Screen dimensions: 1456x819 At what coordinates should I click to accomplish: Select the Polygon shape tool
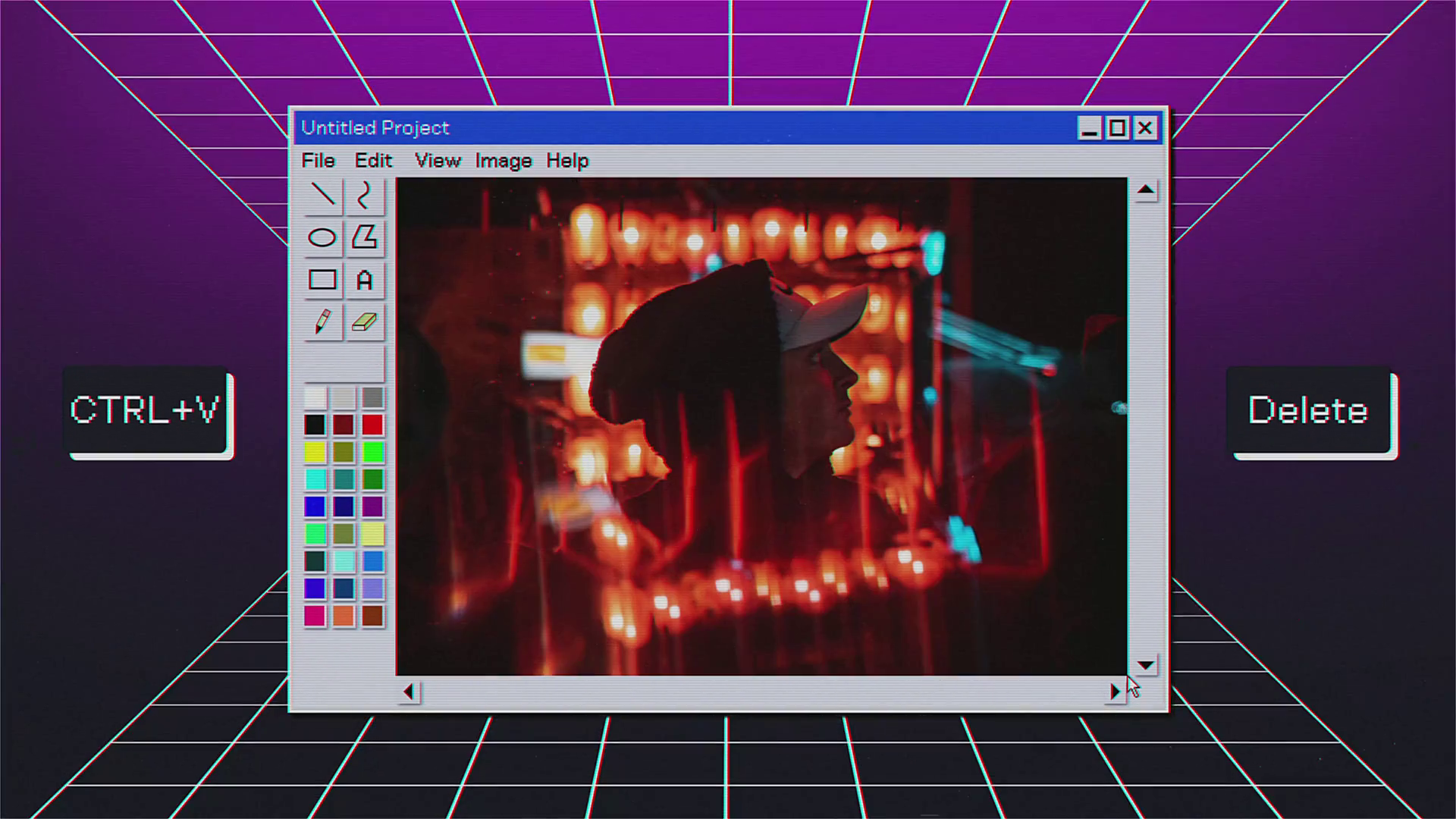365,237
